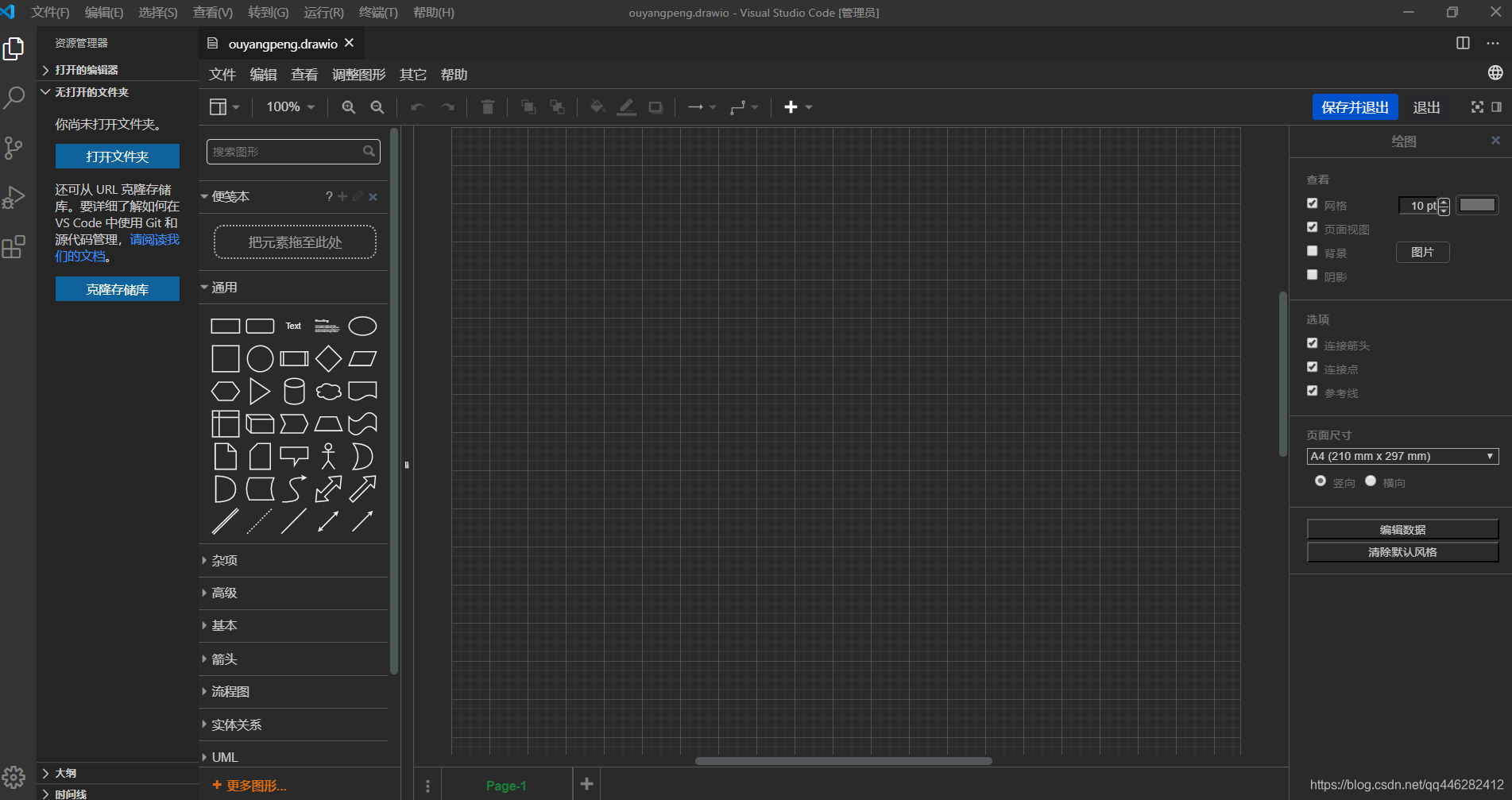The height and width of the screenshot is (800, 1512).
Task: Click the redo arrow icon
Action: coord(447,107)
